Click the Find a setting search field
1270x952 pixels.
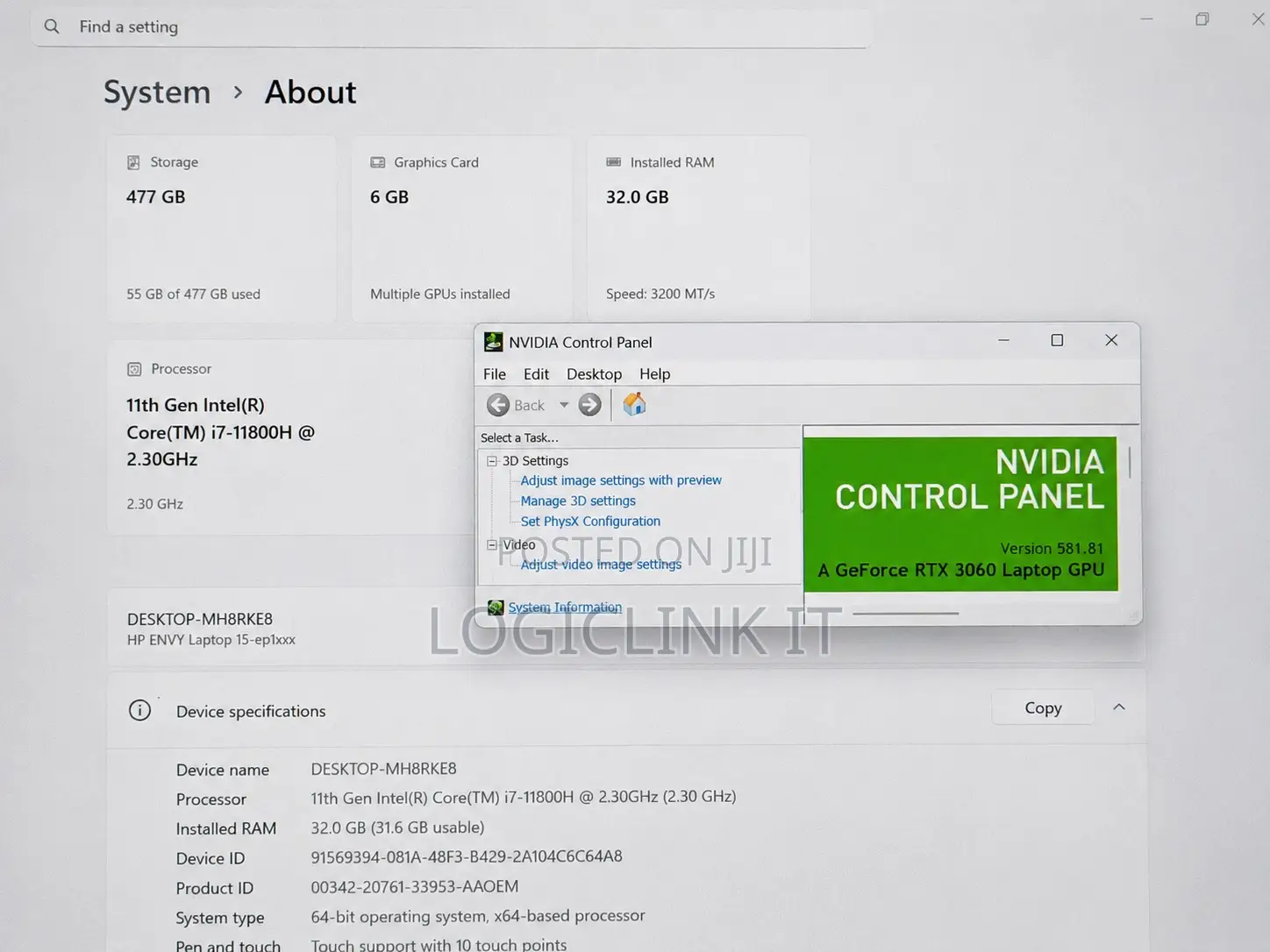451,27
